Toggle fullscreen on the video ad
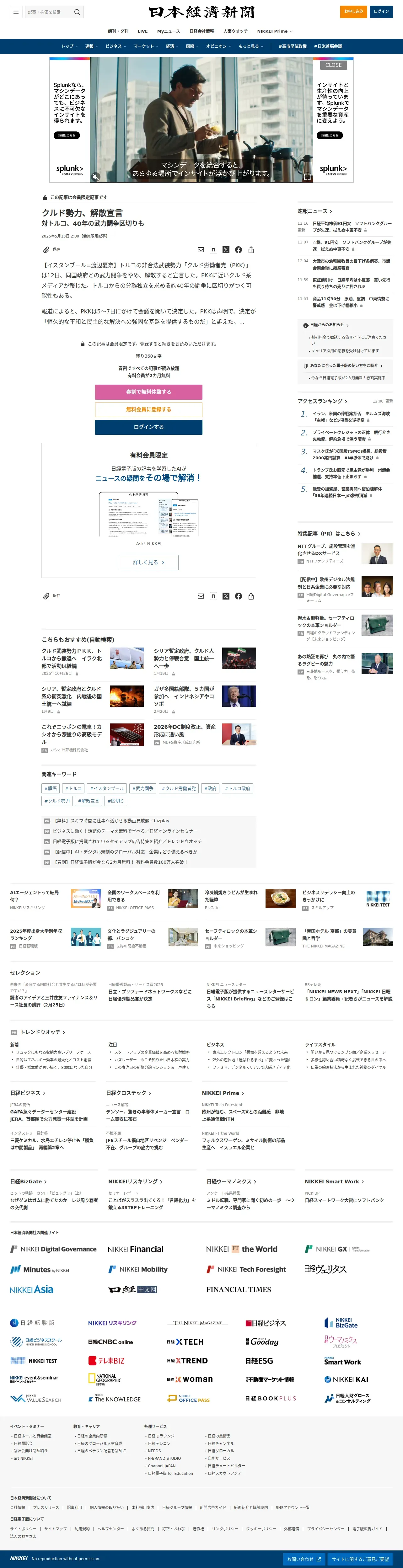Image resolution: width=403 pixels, height=1568 pixels. click(x=307, y=177)
